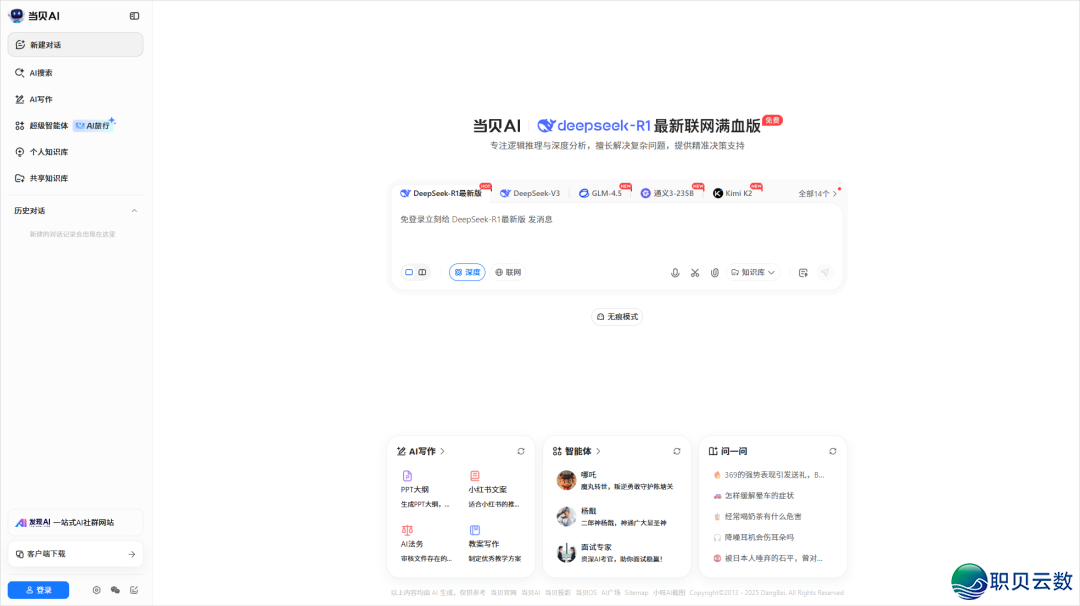Refresh the AI写作 card
The image size is (1080, 606).
521,452
